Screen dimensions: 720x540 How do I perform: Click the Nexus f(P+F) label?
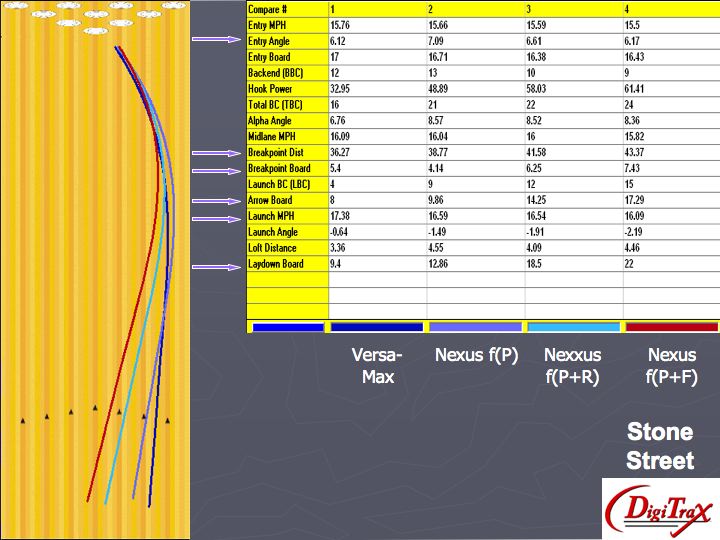pos(672,366)
